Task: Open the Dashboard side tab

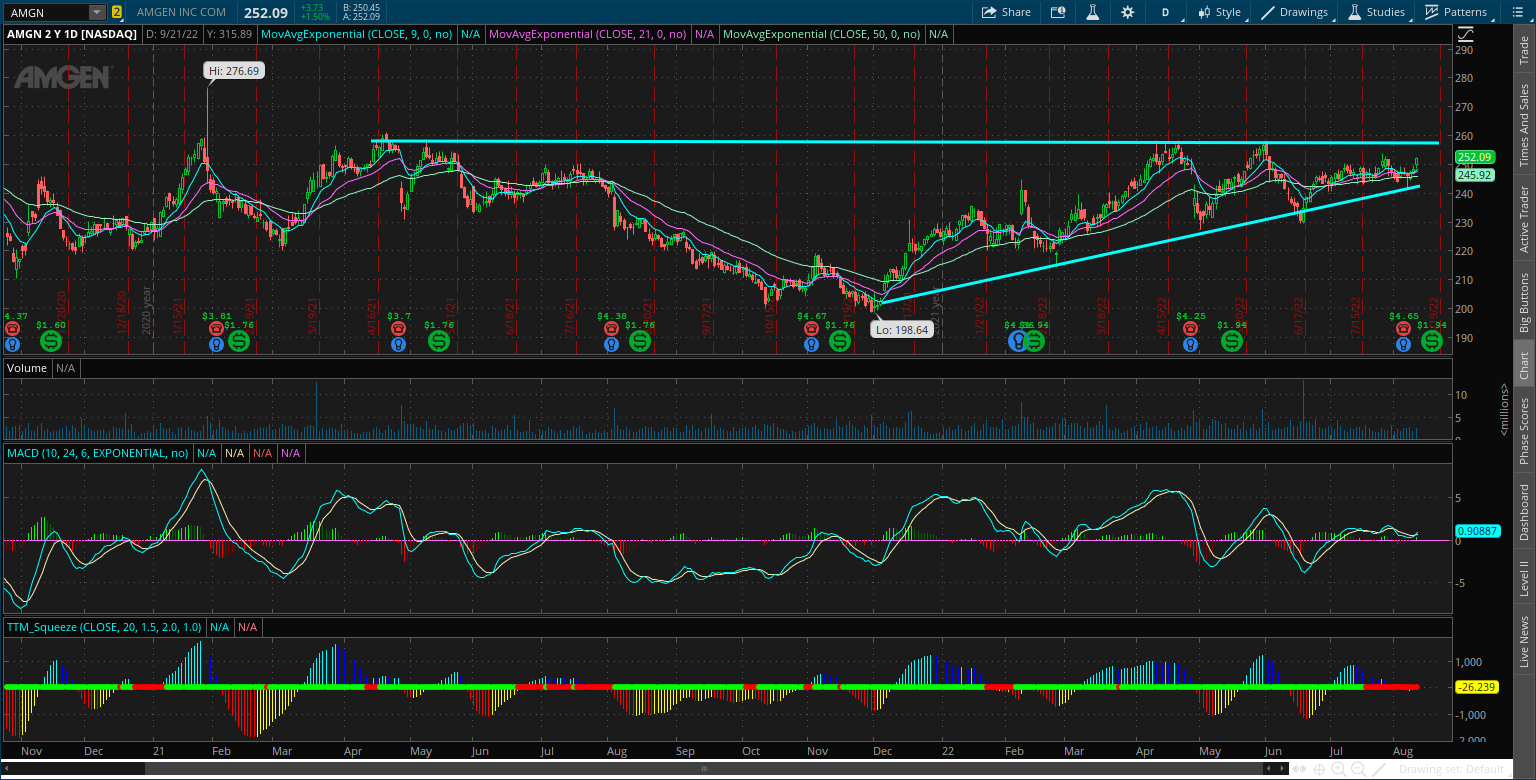Action: (1524, 513)
